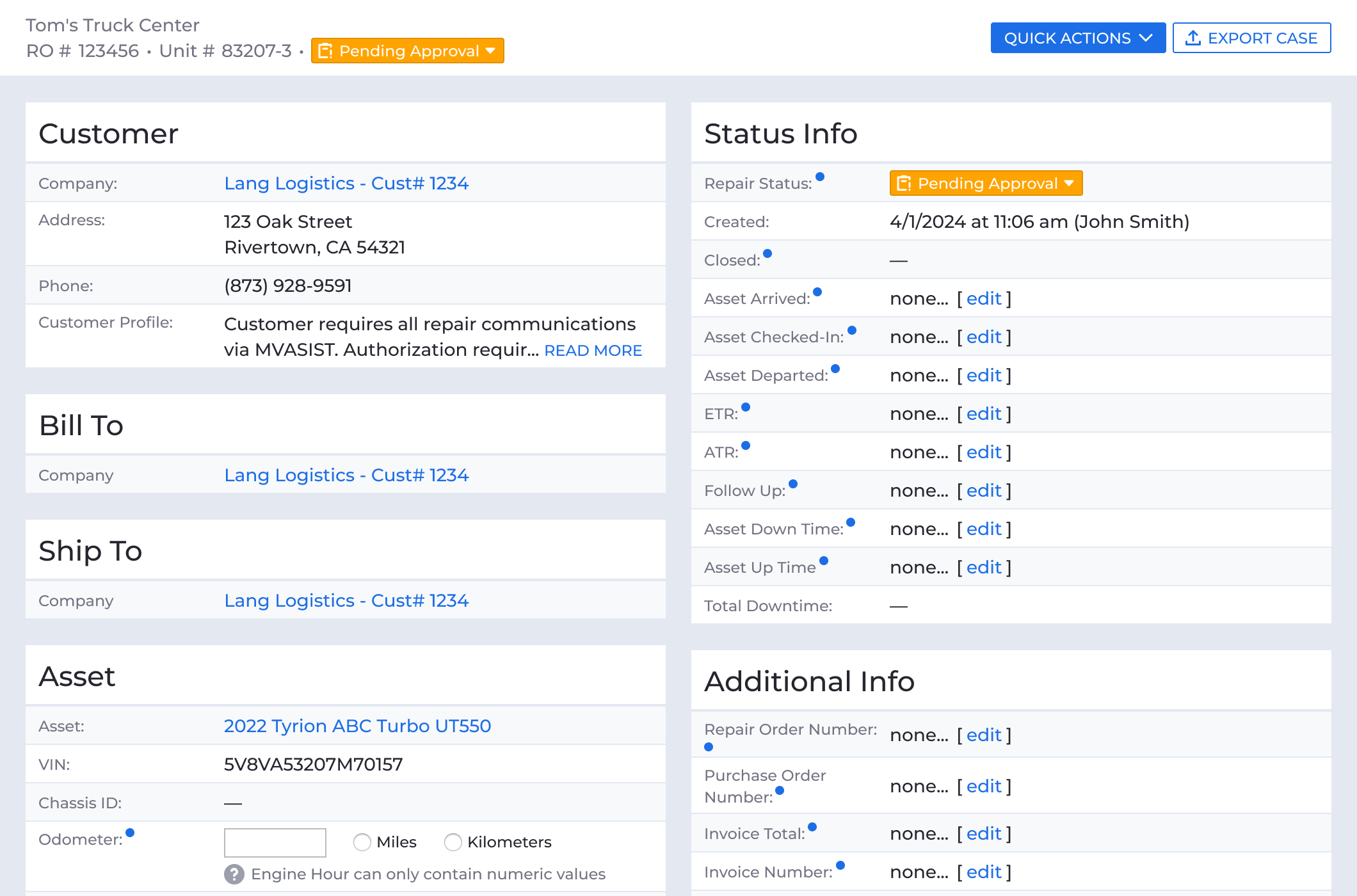Screen dimensions: 1357x896
Task: Open the Quick Actions dropdown menu
Action: [x=1078, y=38]
